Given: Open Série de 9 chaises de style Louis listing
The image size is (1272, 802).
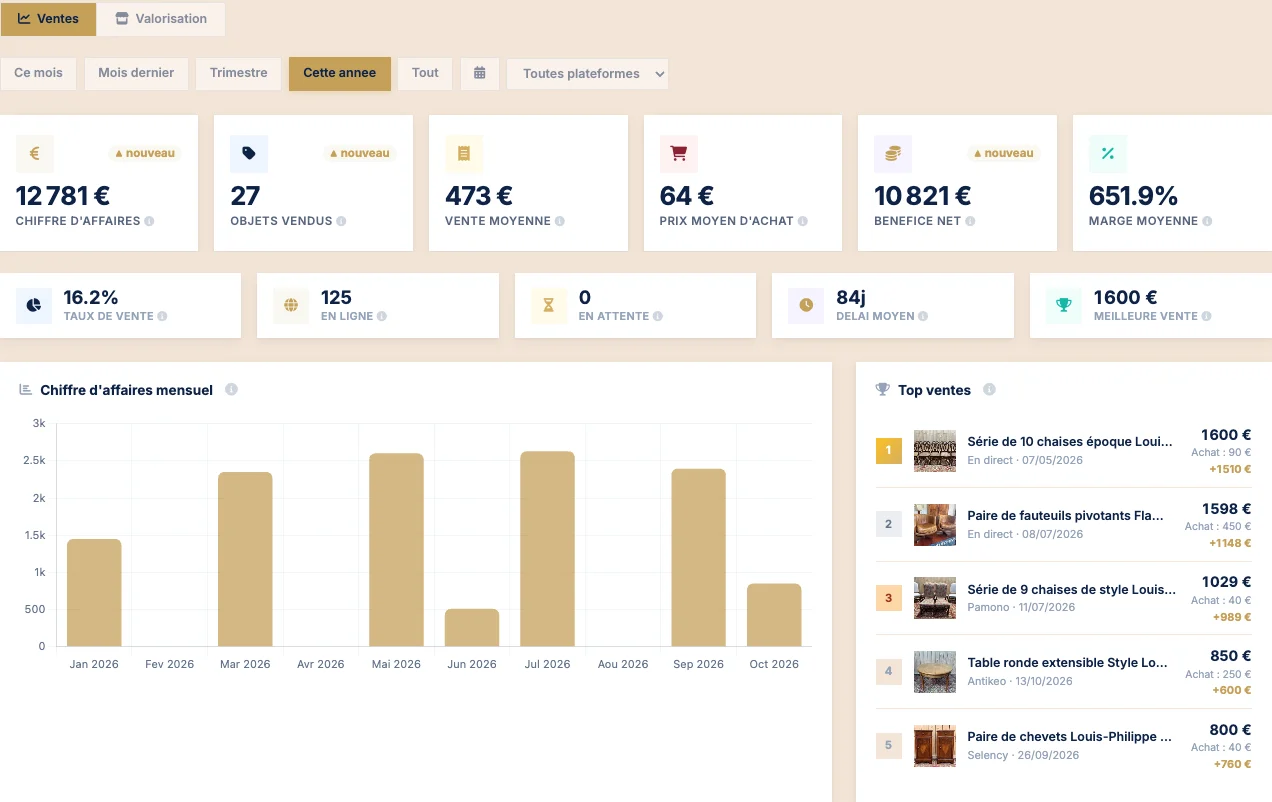Looking at the screenshot, I should (x=1072, y=589).
